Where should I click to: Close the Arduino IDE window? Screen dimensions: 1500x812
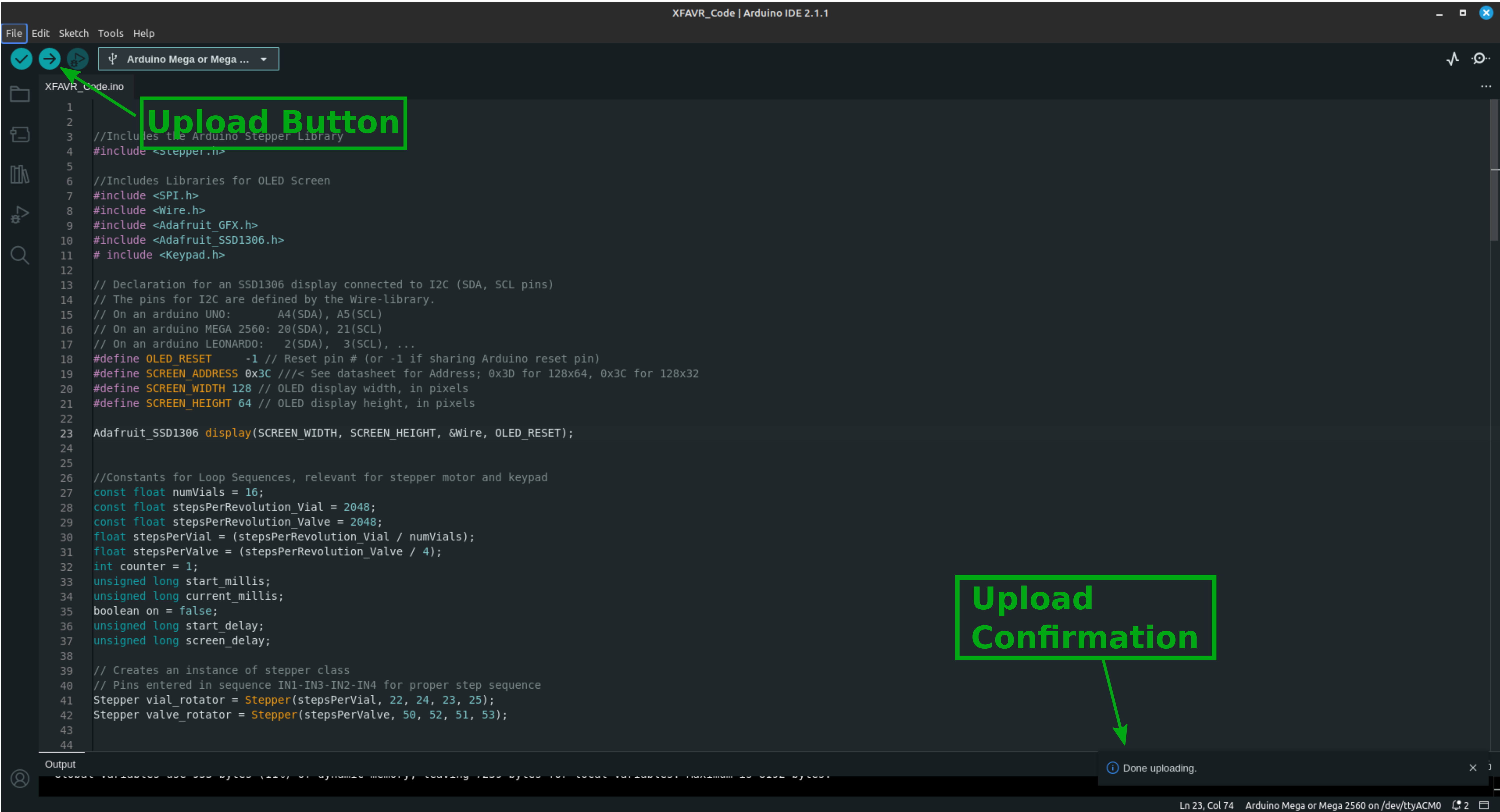tap(1486, 13)
